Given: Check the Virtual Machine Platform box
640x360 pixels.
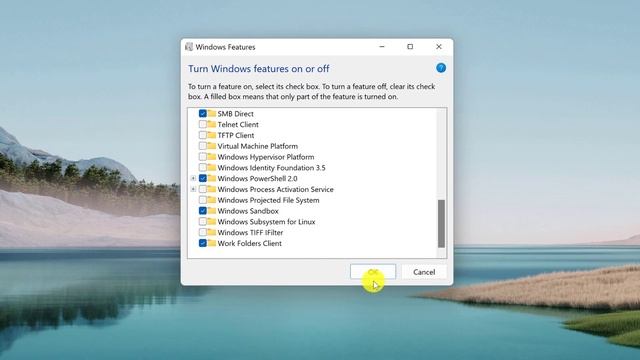Looking at the screenshot, I should (202, 146).
